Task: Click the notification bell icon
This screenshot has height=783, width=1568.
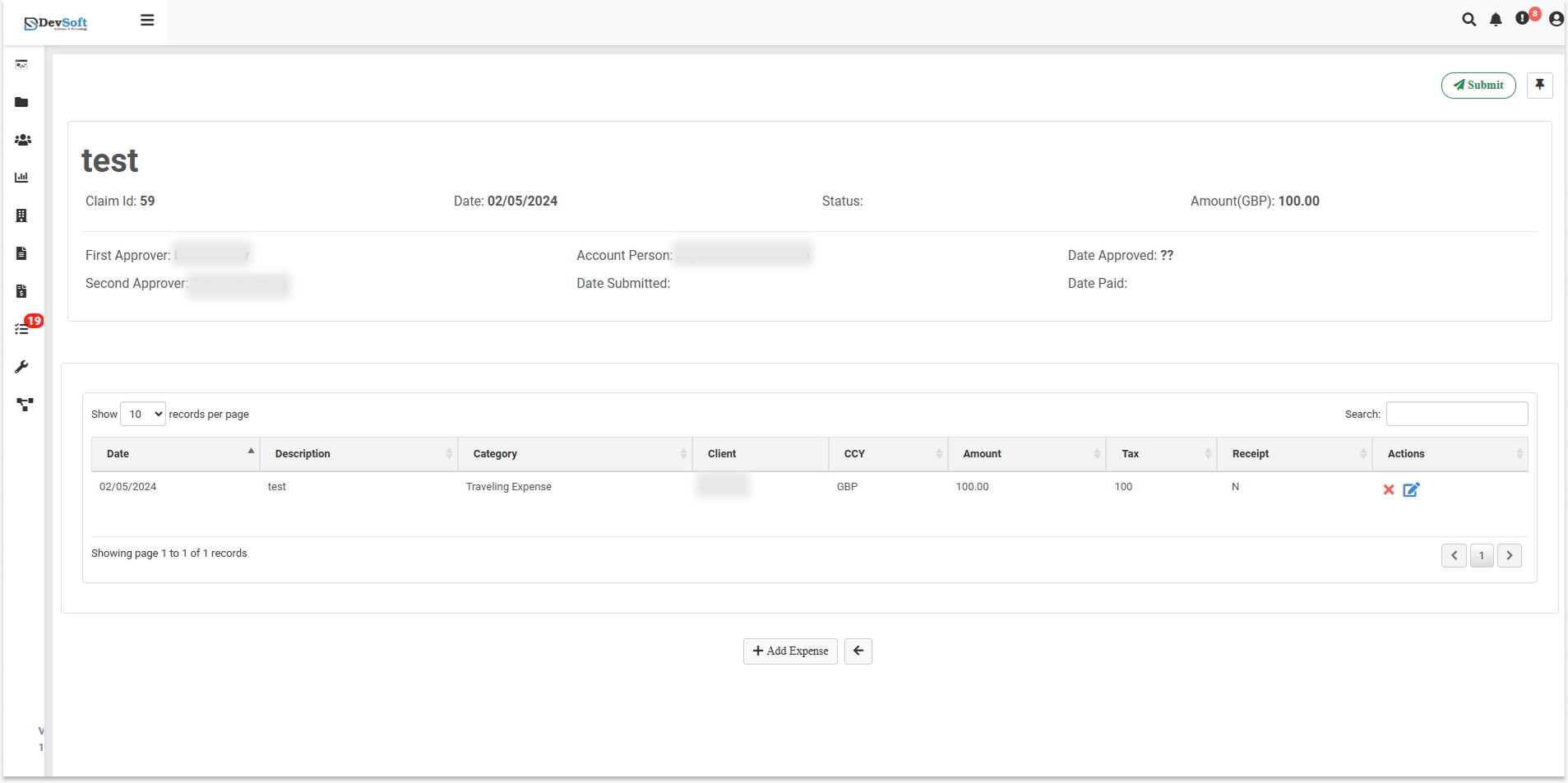Action: pyautogui.click(x=1496, y=20)
